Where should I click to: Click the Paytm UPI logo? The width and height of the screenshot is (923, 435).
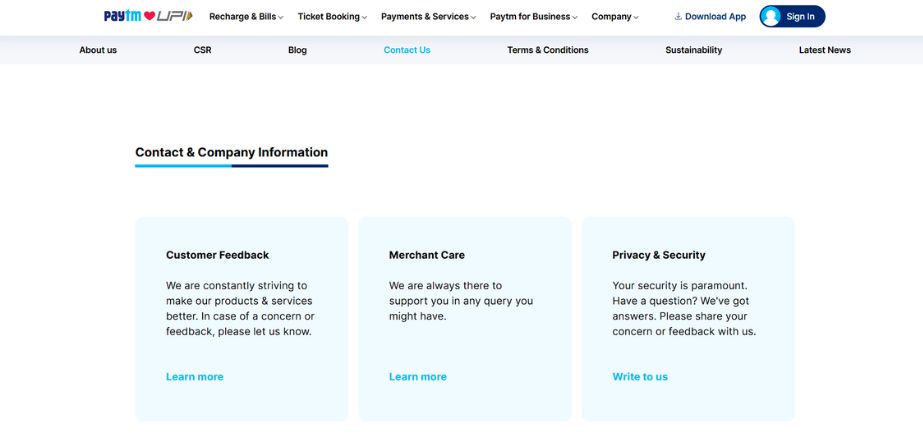148,16
